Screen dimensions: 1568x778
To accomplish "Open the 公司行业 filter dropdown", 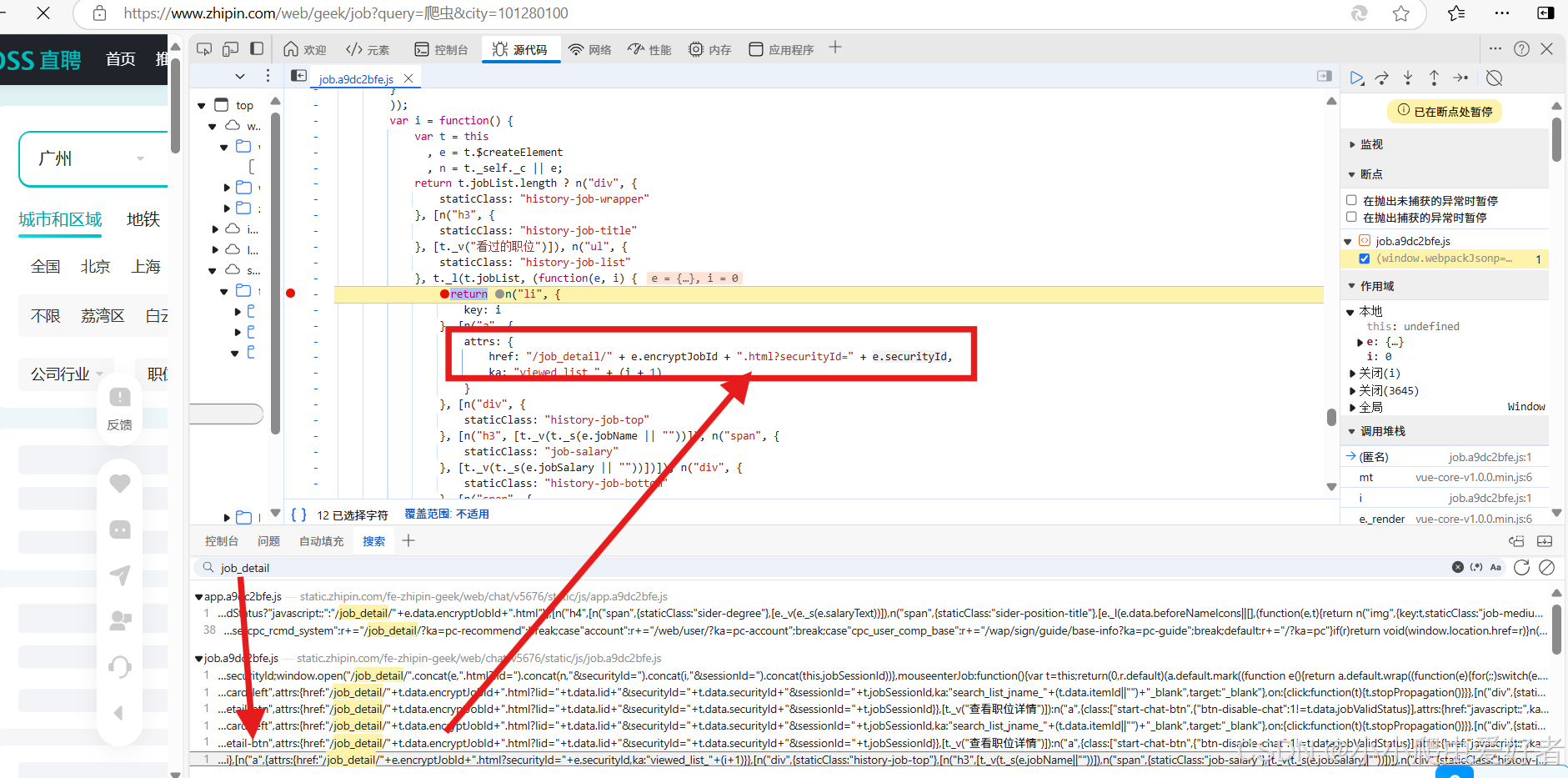I will pos(68,374).
